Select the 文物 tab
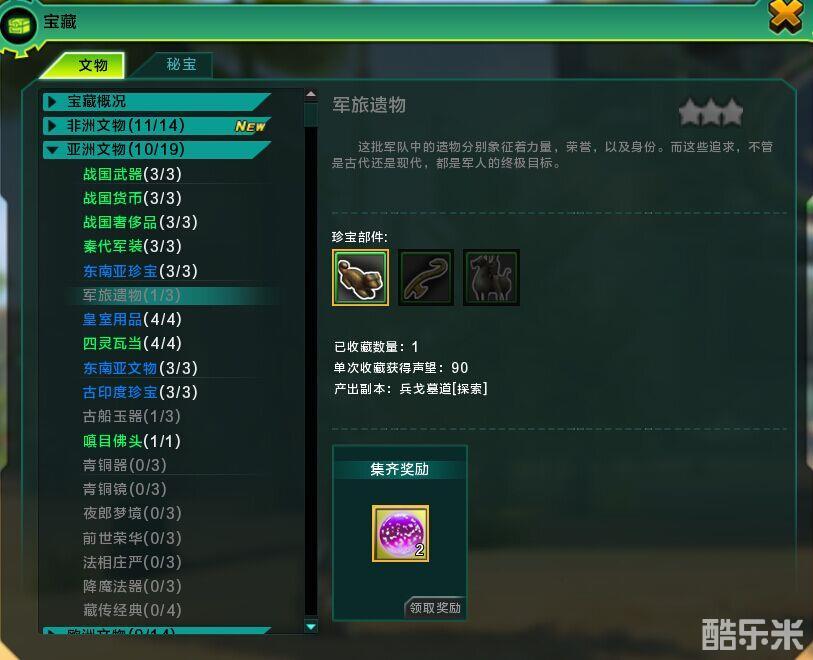The image size is (813, 660). [93, 65]
